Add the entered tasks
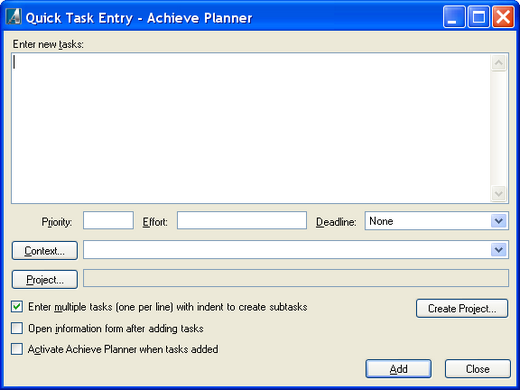Image resolution: width=520 pixels, height=390 pixels. [398, 369]
